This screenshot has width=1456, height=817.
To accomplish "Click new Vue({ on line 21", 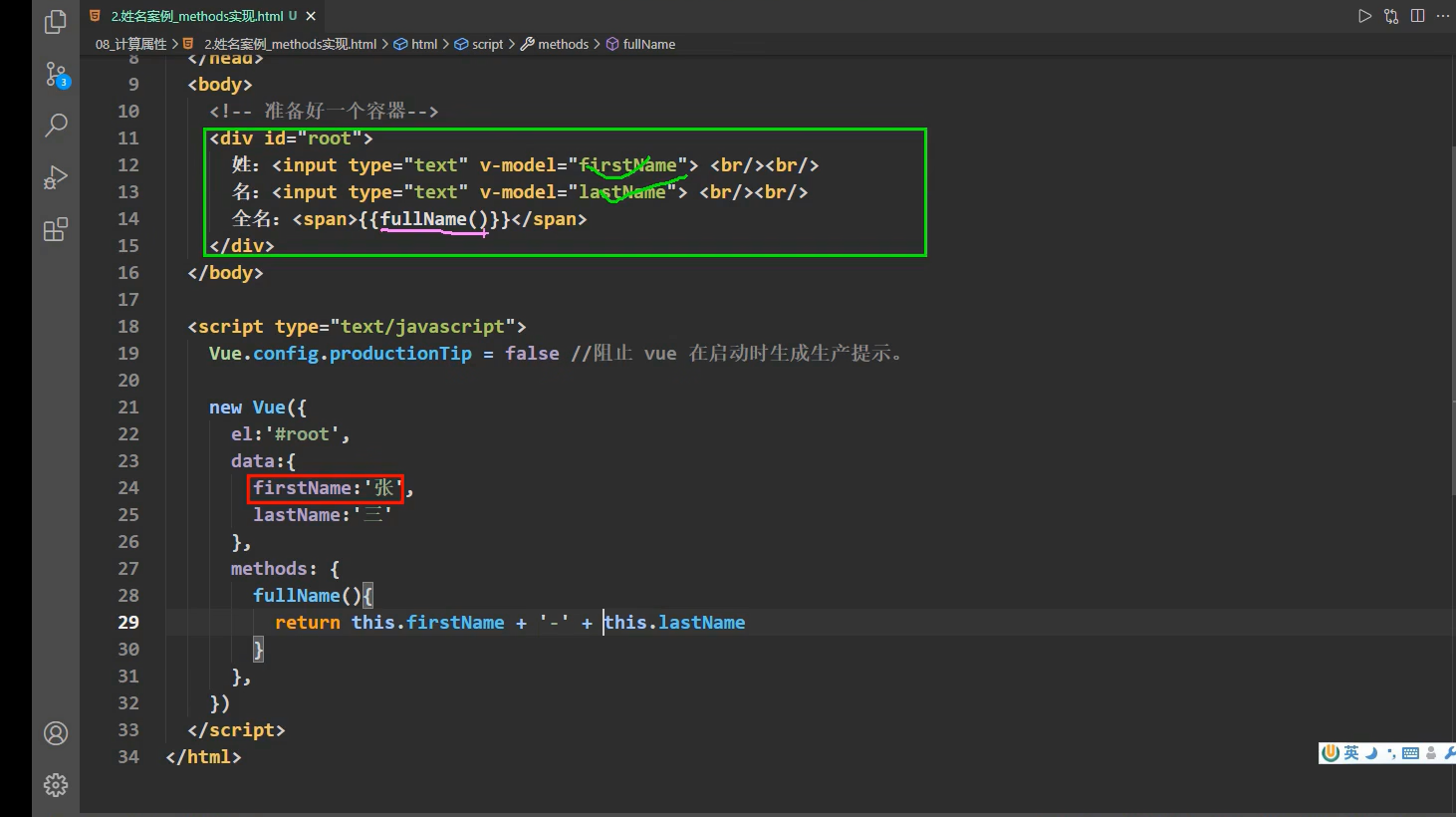I will pyautogui.click(x=258, y=408).
